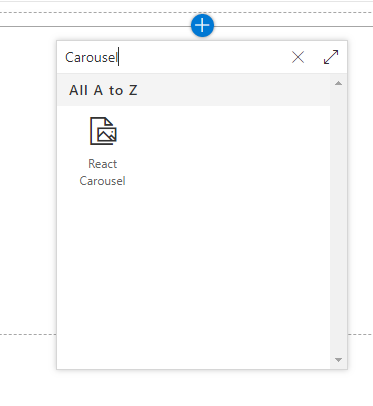Select the React Carousel web part icon
The width and height of the screenshot is (373, 406).
[x=103, y=131]
